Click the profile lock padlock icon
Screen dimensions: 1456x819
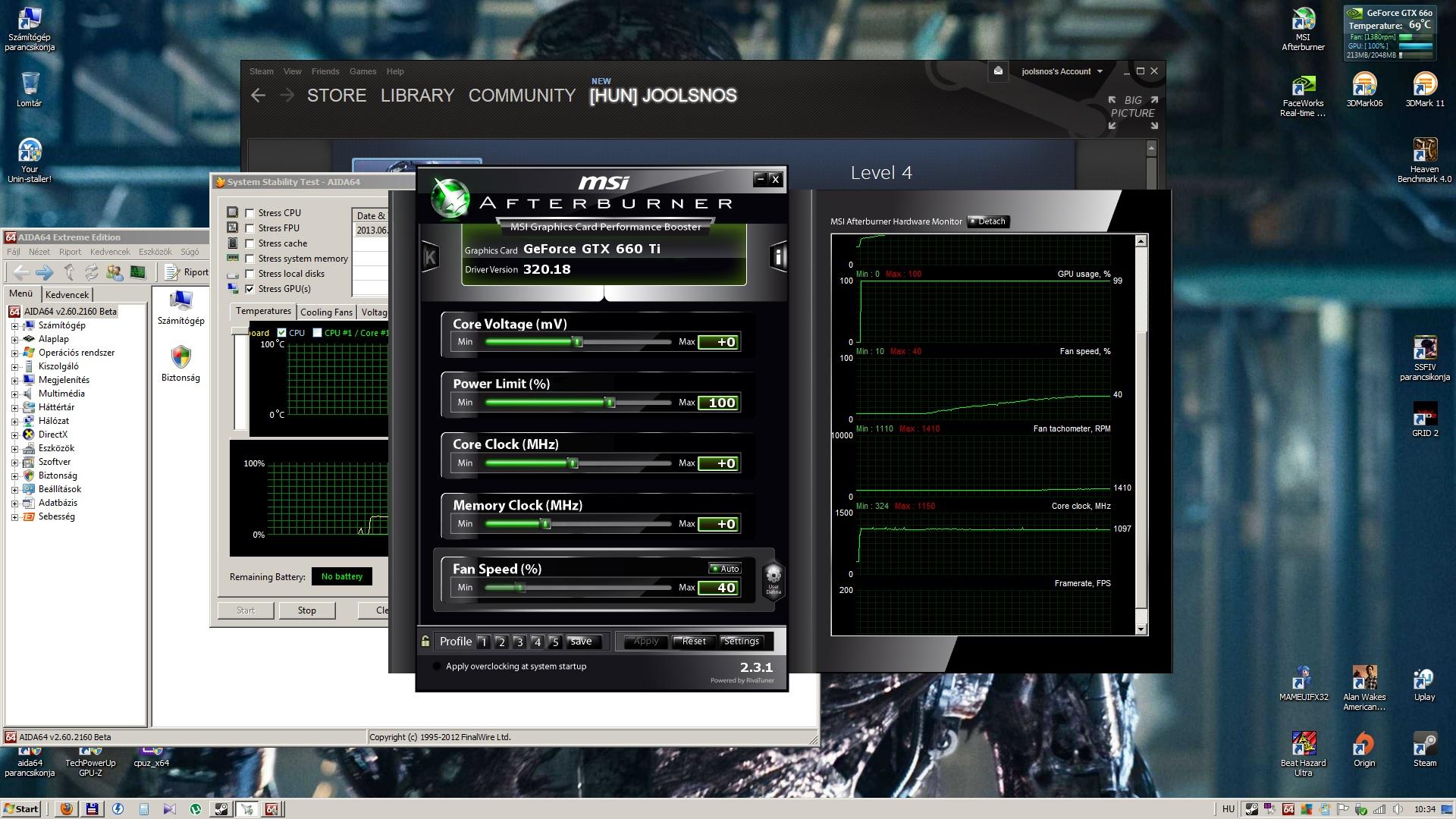pos(425,641)
